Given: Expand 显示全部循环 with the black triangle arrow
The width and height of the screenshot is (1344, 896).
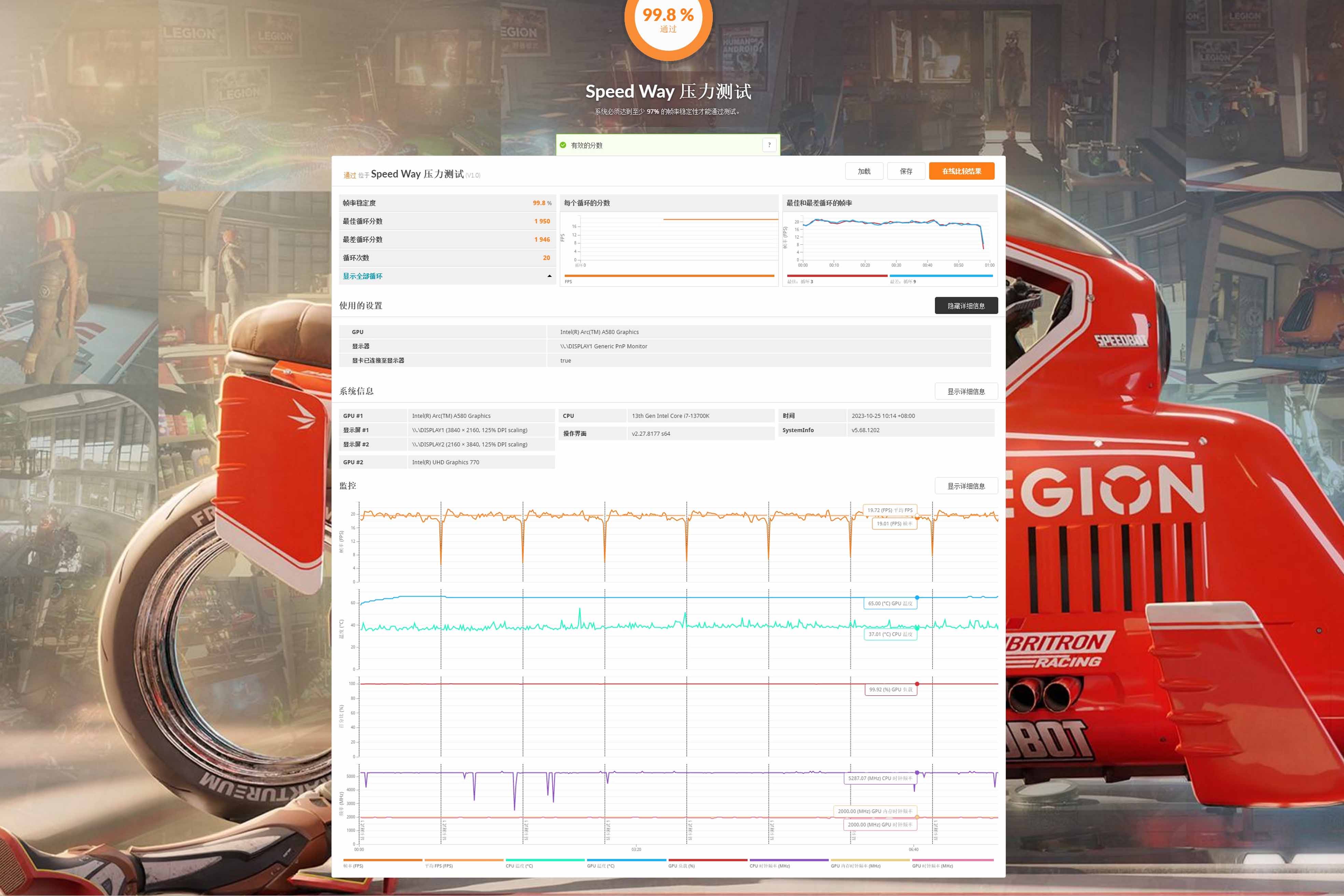Looking at the screenshot, I should [550, 276].
